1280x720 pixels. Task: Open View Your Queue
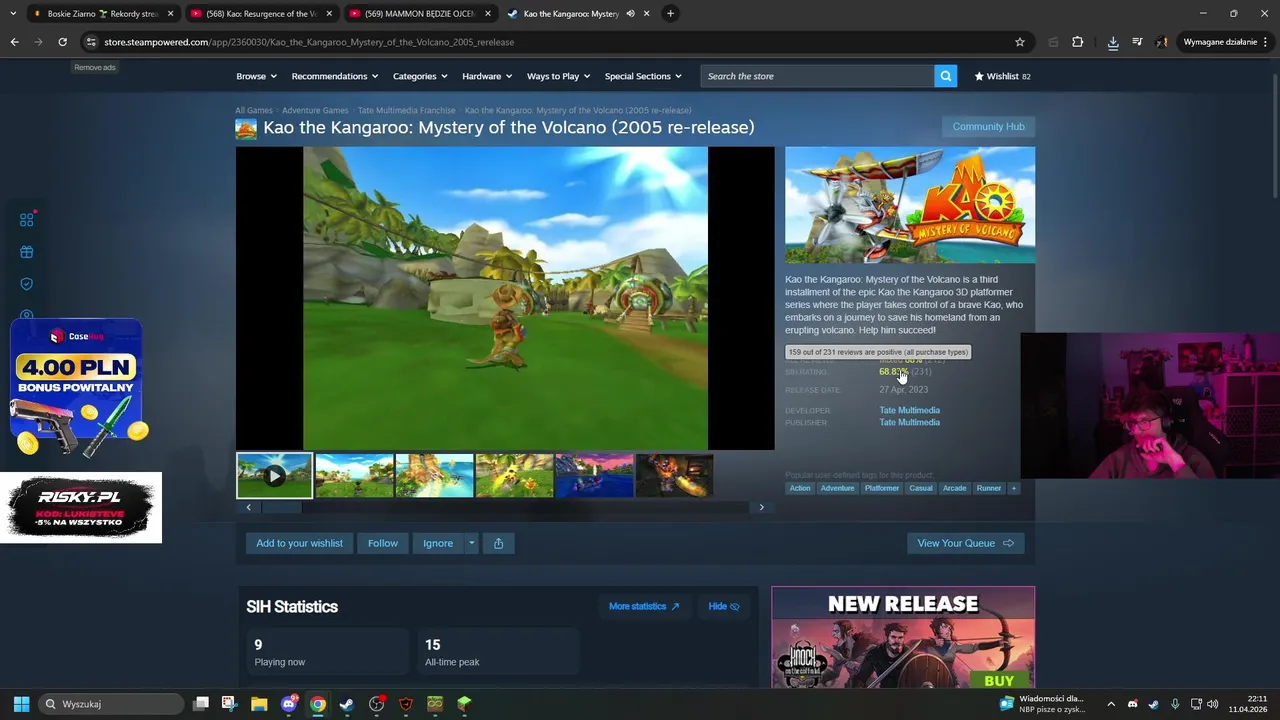point(965,543)
